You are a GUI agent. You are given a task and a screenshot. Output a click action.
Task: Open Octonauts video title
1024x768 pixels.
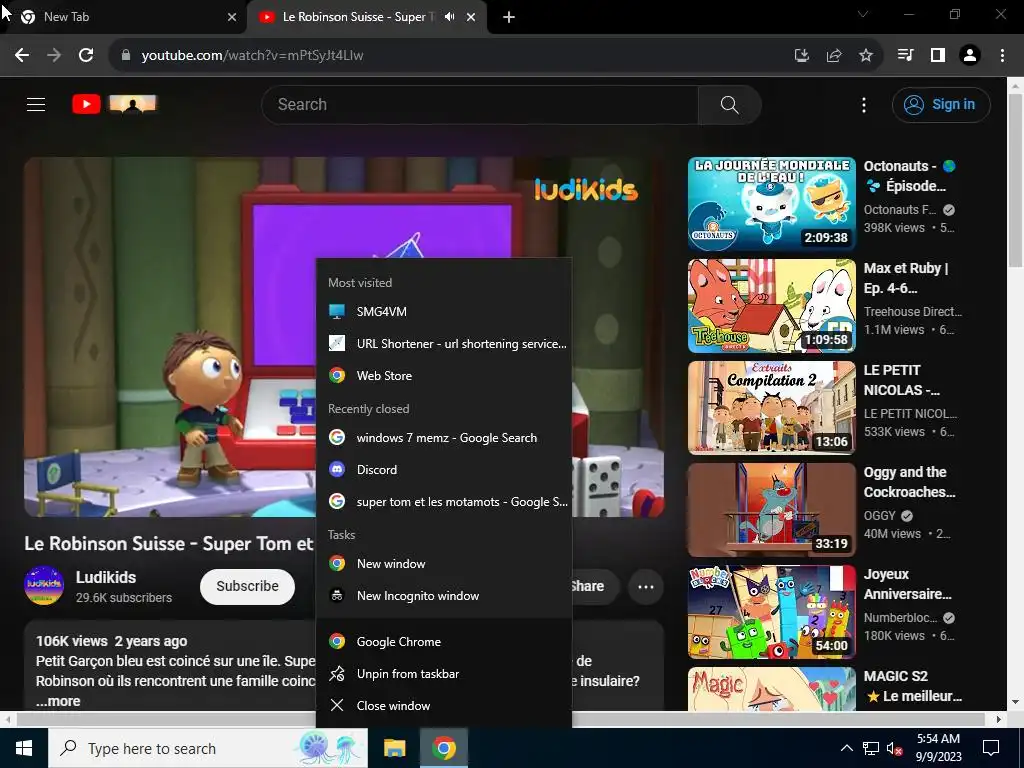point(910,176)
